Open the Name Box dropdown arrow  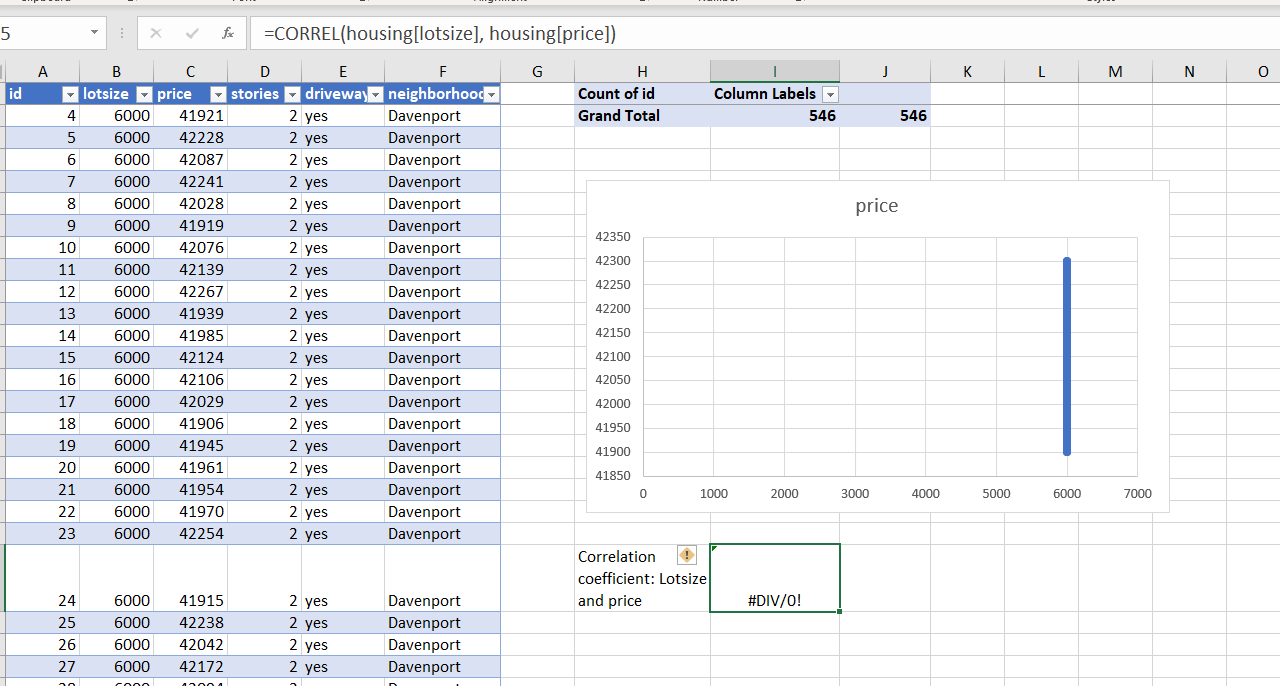[94, 33]
